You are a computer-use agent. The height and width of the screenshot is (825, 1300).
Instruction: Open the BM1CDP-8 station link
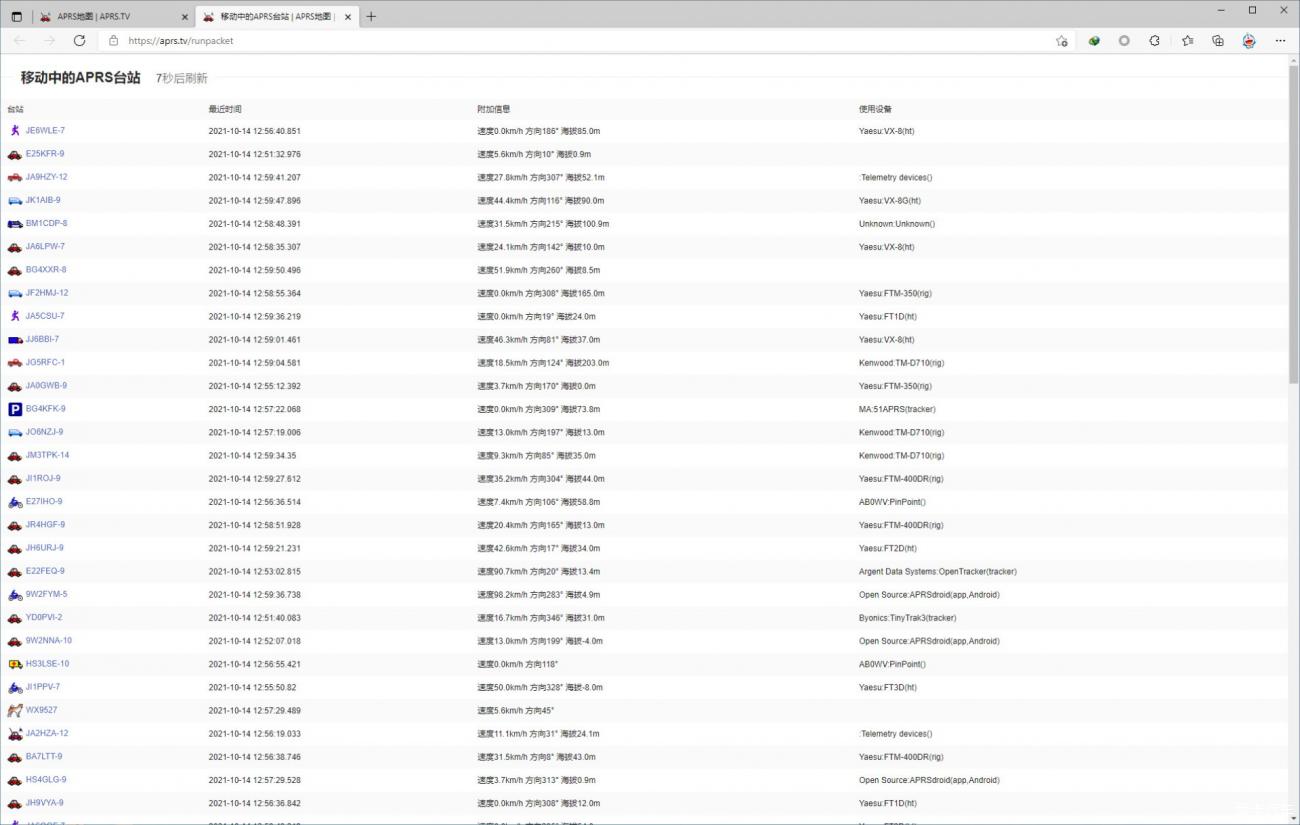[x=46, y=224]
